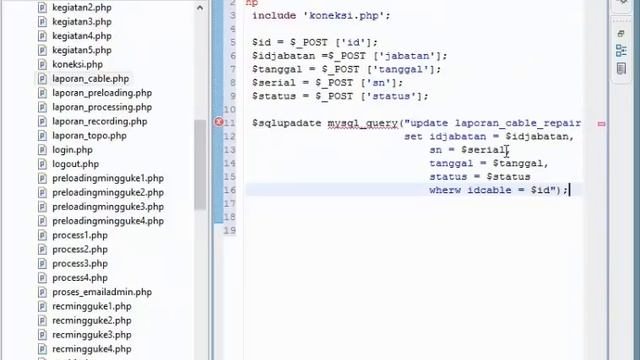Click file icon beside kegiatan3.php
The width and height of the screenshot is (640, 360).
42,22
